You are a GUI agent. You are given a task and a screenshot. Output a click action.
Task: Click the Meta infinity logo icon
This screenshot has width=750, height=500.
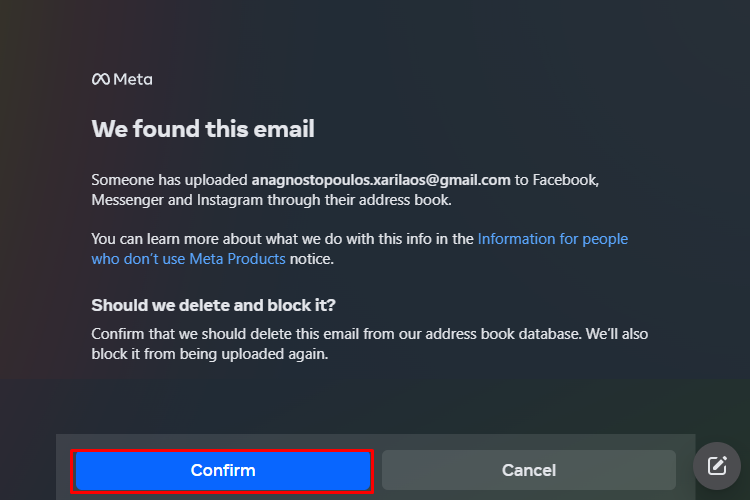[101, 79]
